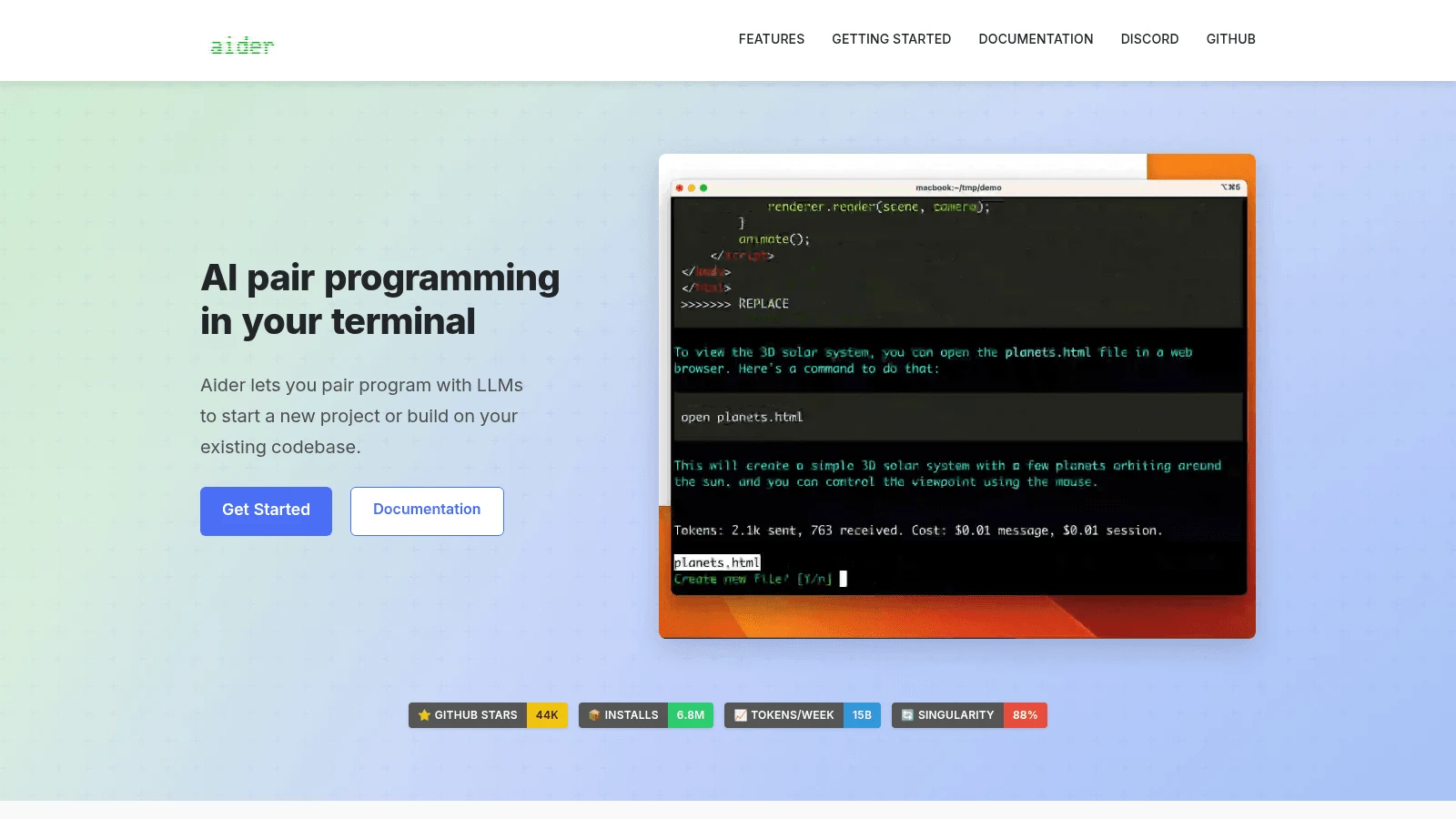Click the highlighted planets.html prompt text
Image resolution: width=1456 pixels, height=819 pixels.
(717, 562)
